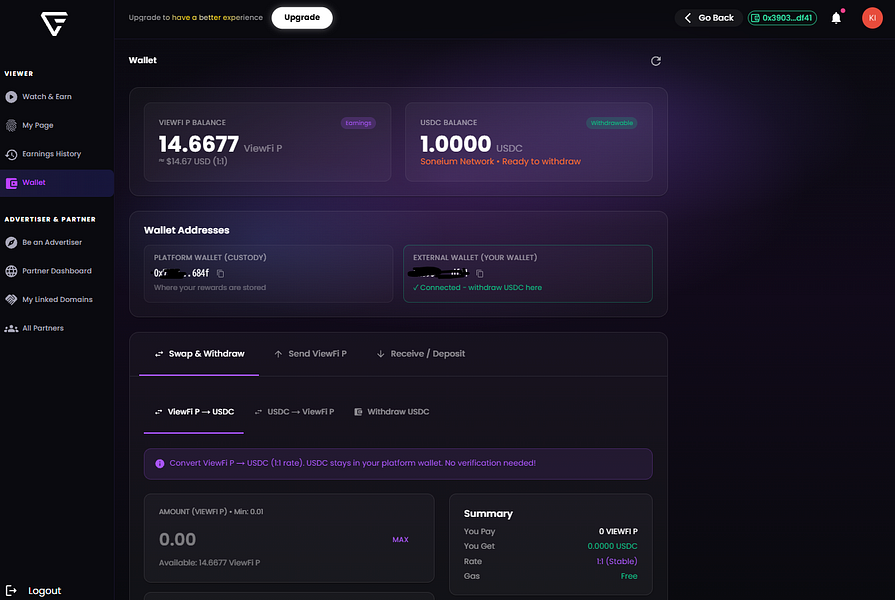
Task: Click the Upgrade button
Action: pos(302,18)
